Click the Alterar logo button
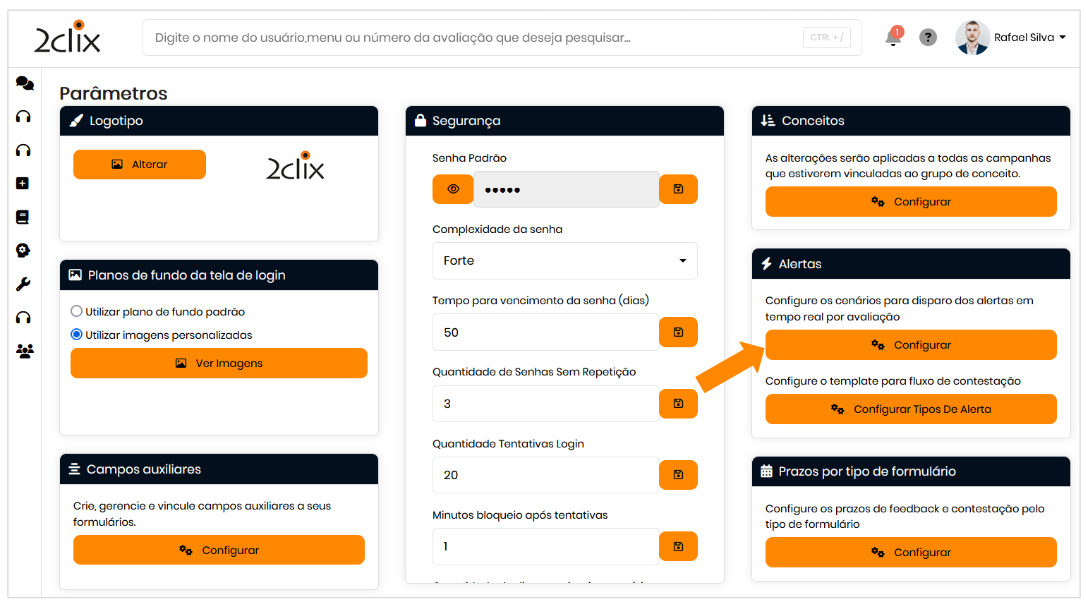Image resolution: width=1086 pixels, height=604 pixels. coord(139,164)
